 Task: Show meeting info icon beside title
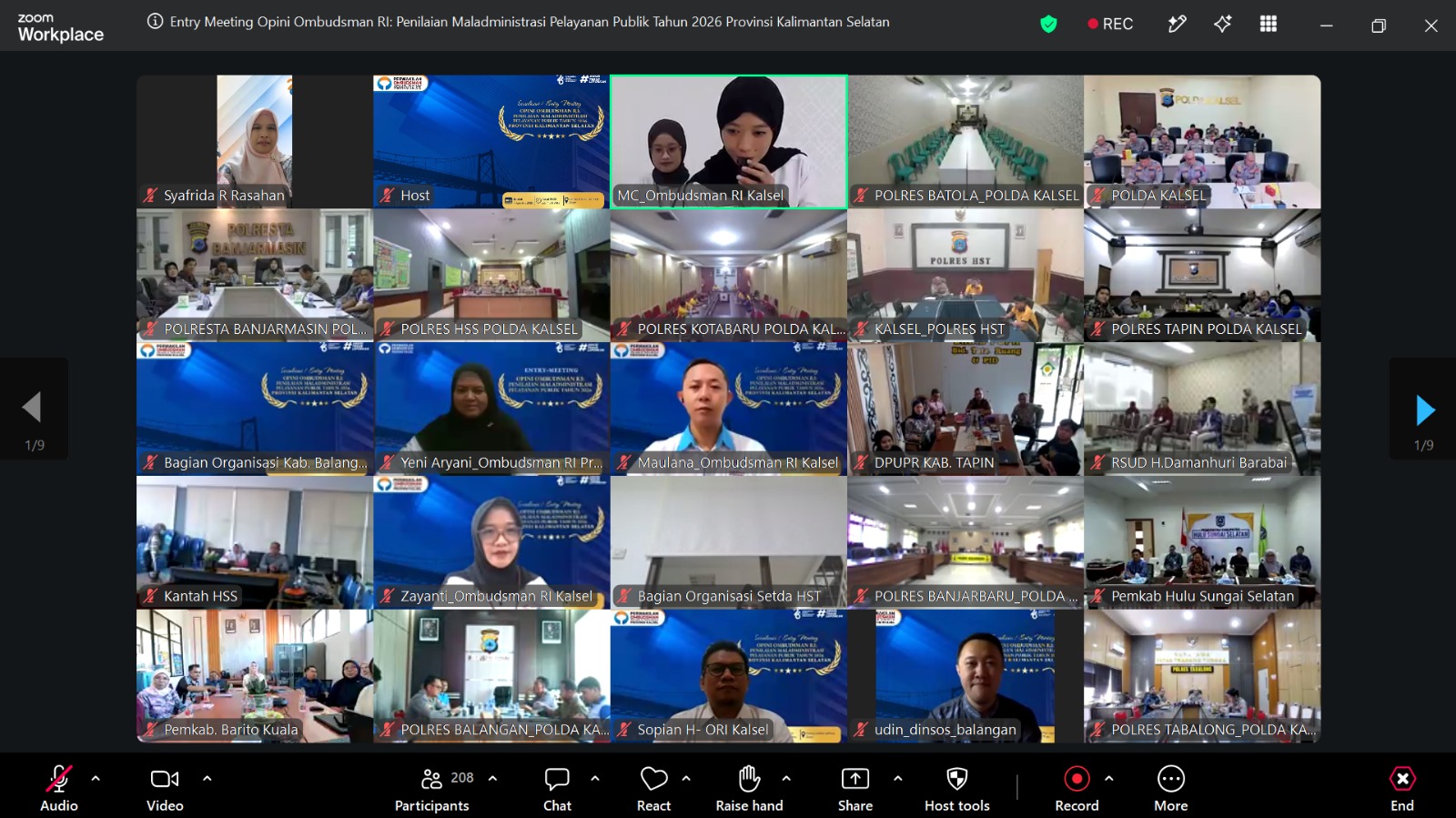[156, 22]
